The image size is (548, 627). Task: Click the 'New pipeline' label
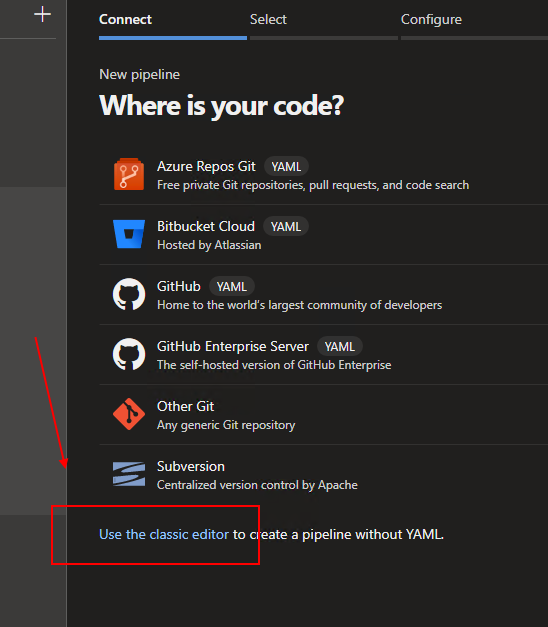coord(140,74)
